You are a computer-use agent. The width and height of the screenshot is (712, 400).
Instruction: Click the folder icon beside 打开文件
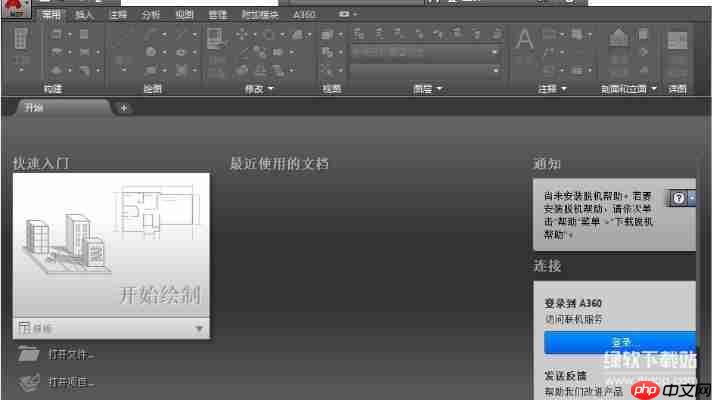point(29,354)
